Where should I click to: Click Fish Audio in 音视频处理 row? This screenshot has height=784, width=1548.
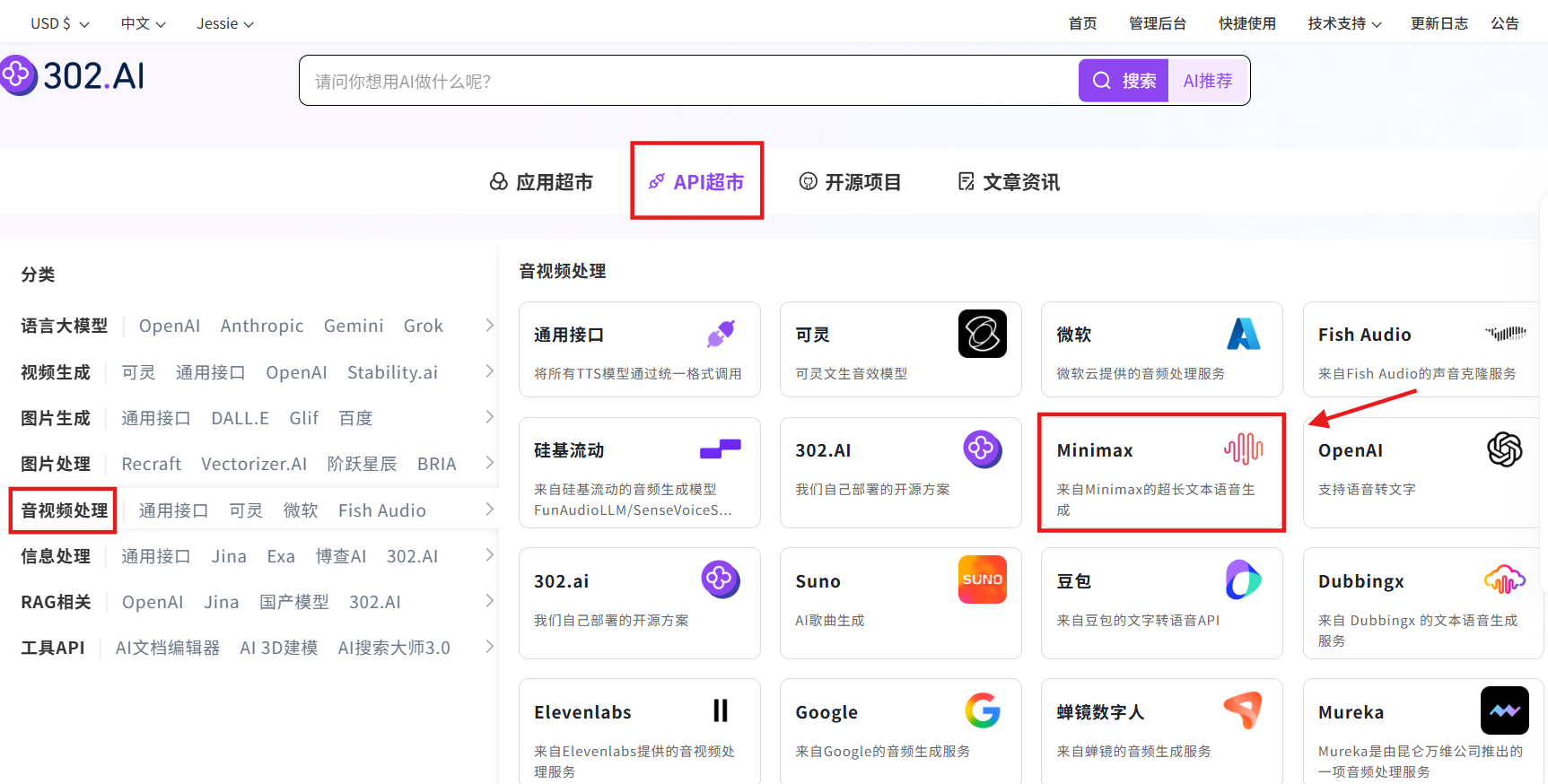tap(382, 510)
